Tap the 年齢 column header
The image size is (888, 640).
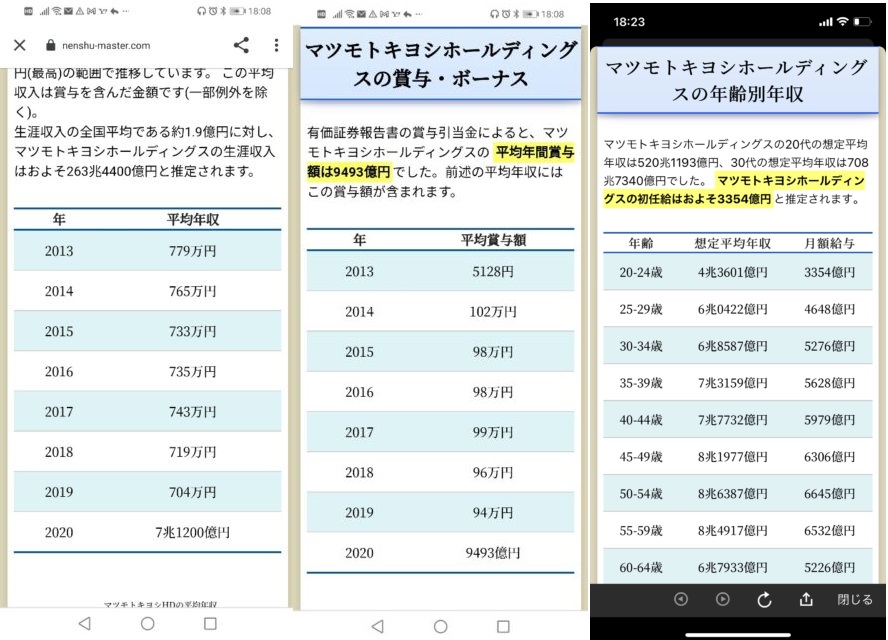tap(641, 244)
